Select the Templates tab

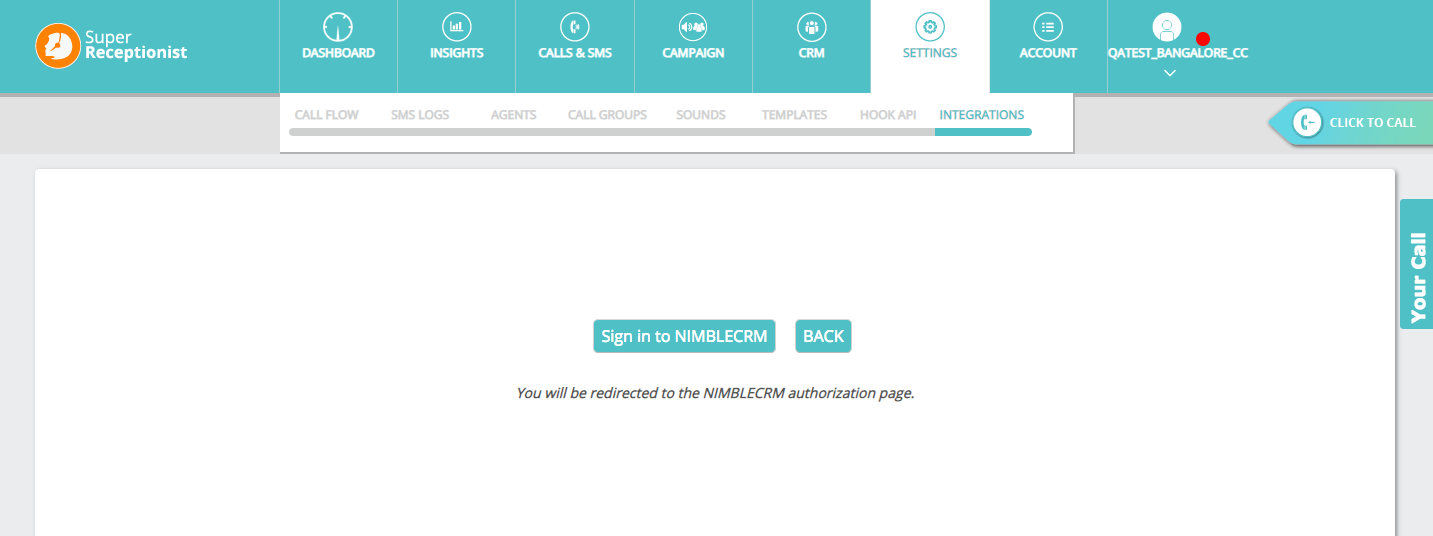[x=794, y=115]
